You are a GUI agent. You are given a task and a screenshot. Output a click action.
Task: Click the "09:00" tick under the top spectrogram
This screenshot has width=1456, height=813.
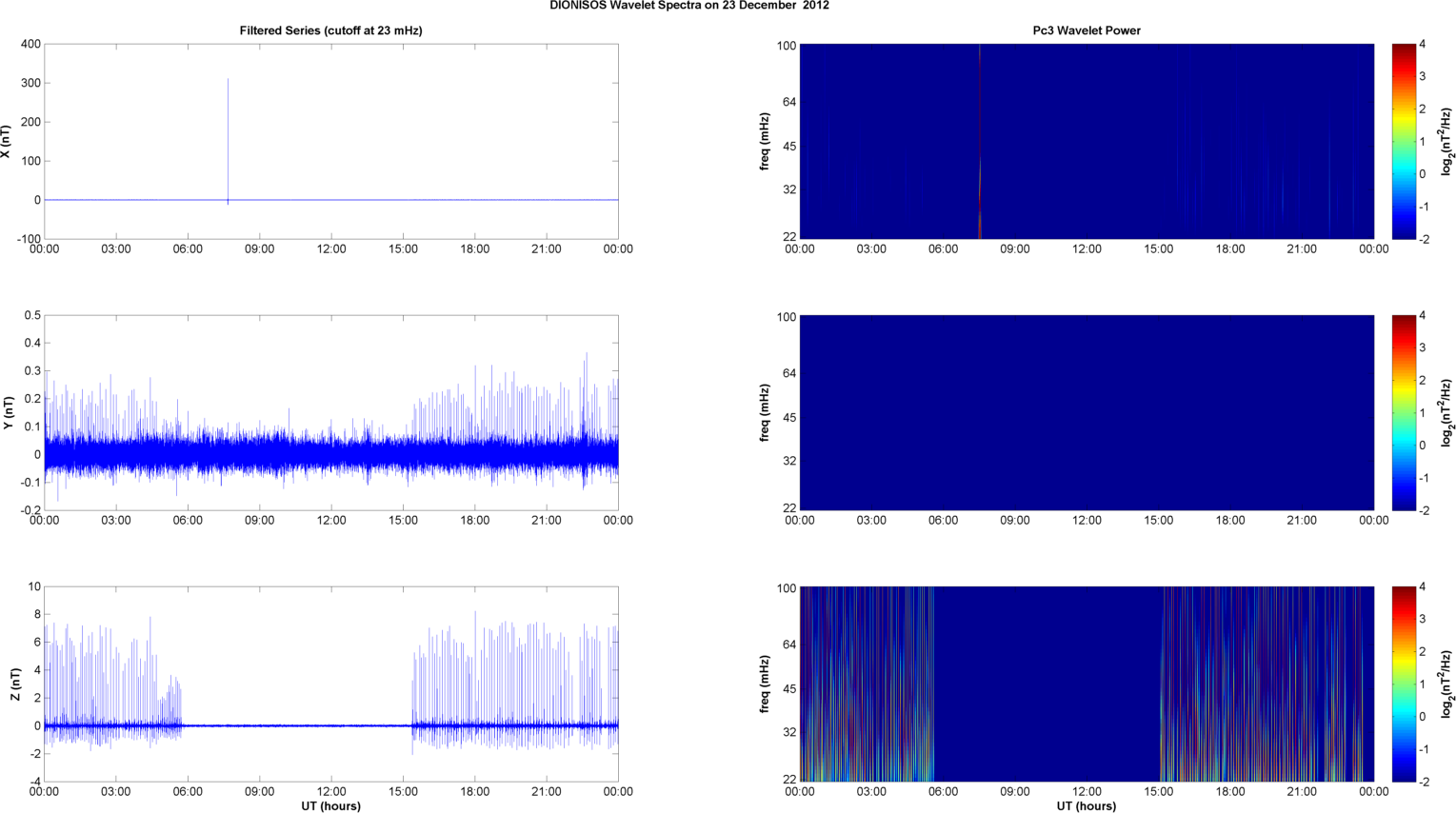click(x=1015, y=249)
